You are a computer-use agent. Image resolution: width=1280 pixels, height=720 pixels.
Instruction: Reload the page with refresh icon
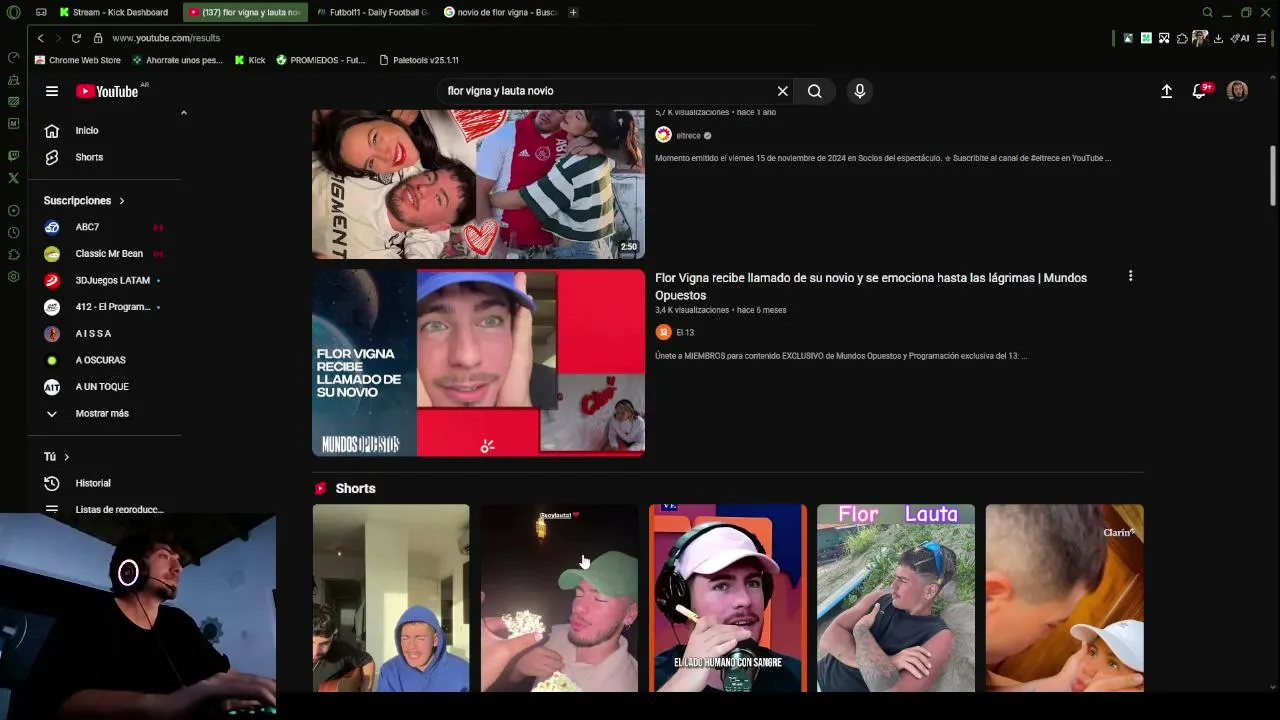coord(76,38)
